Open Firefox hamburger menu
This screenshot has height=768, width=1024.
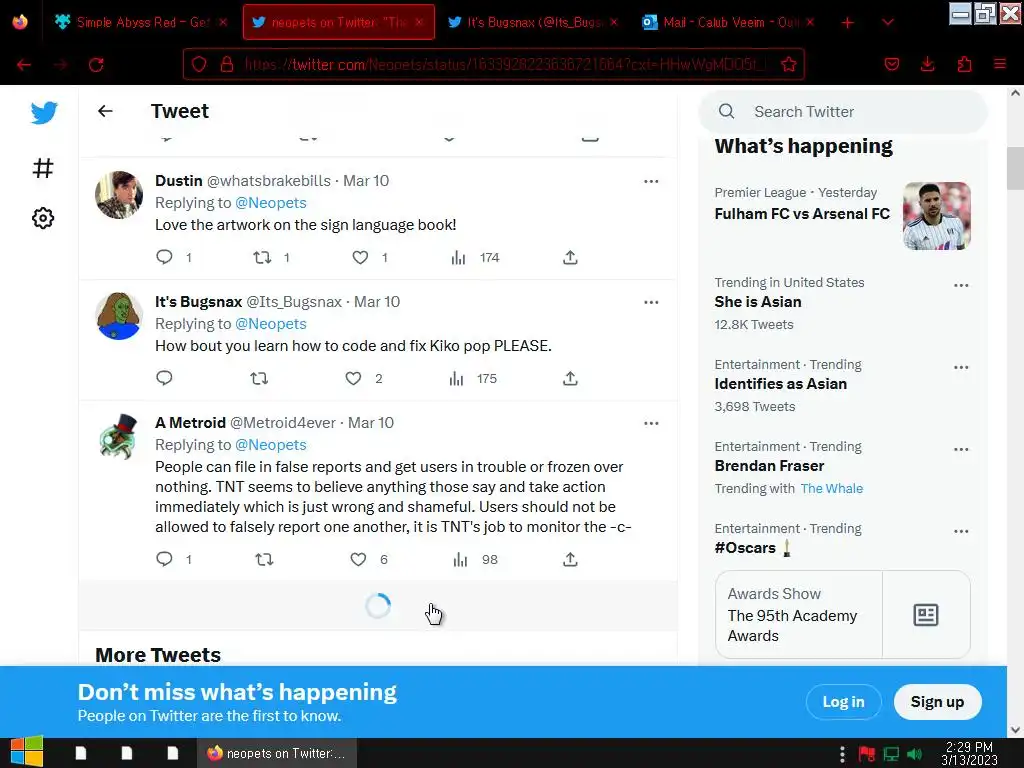click(x=1000, y=64)
